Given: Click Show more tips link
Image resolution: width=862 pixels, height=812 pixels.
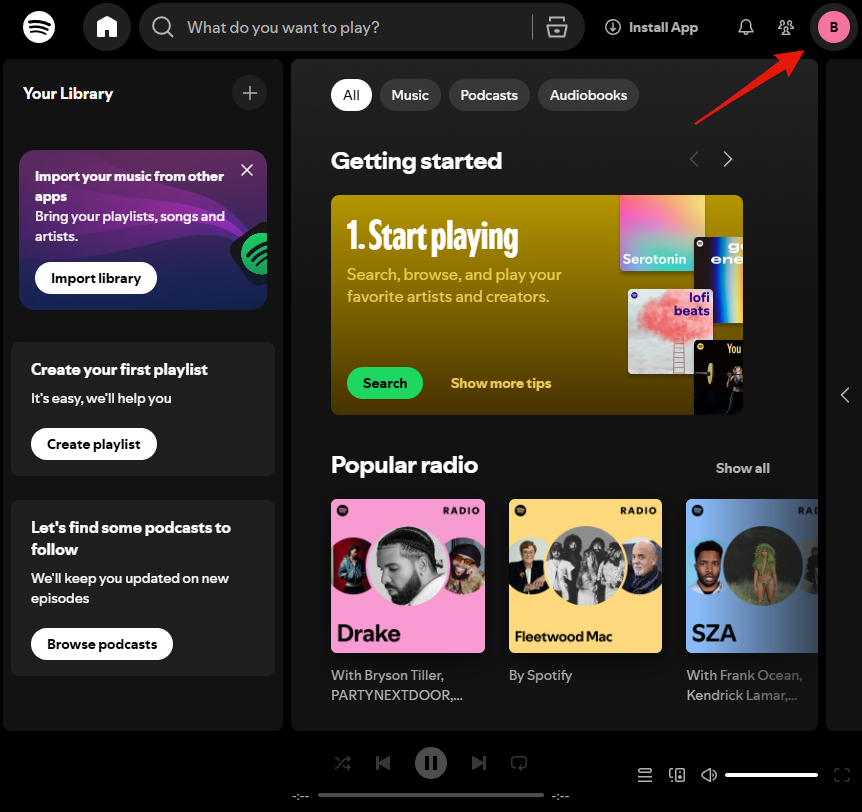Looking at the screenshot, I should [x=501, y=383].
